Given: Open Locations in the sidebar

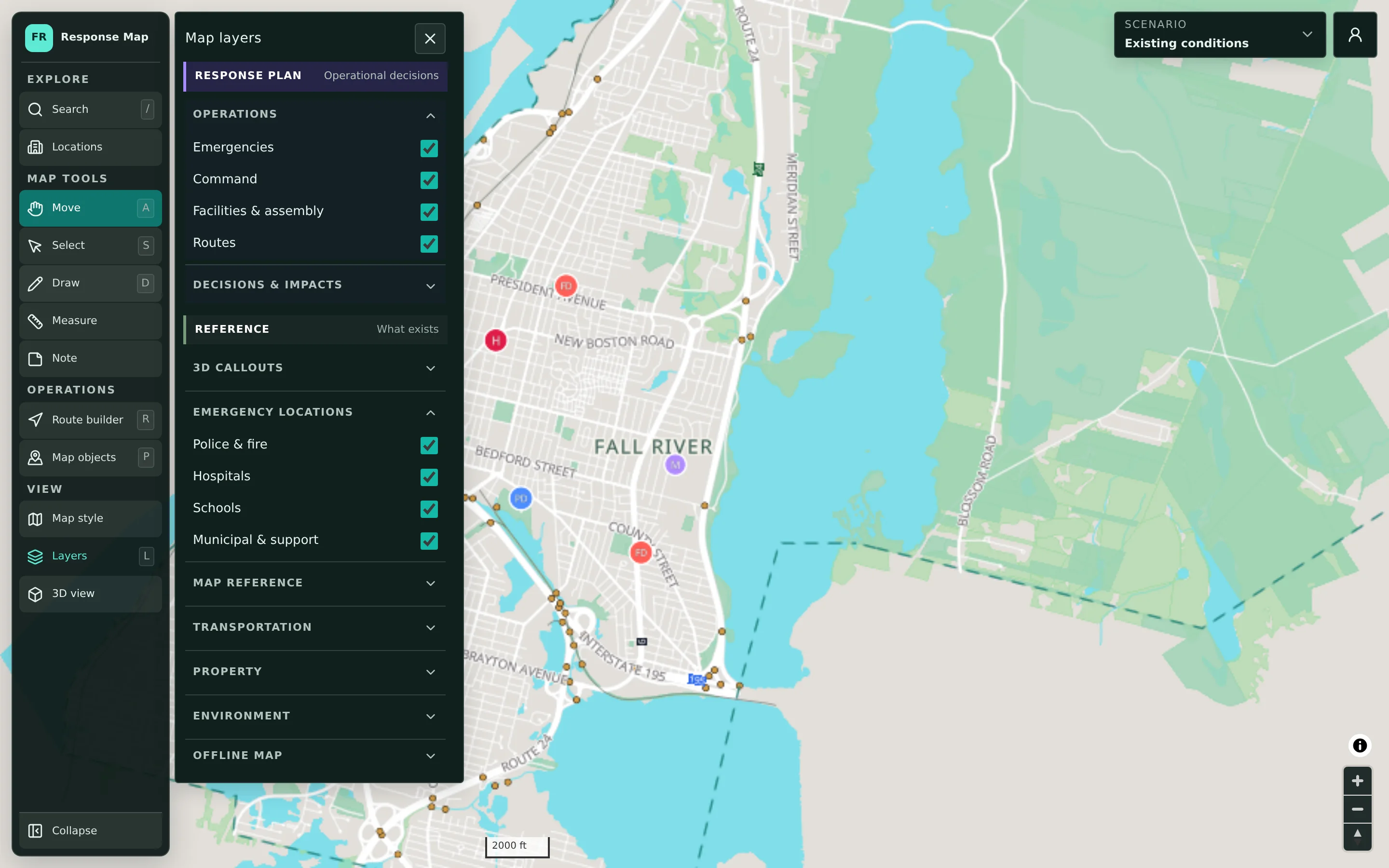Looking at the screenshot, I should (91, 147).
